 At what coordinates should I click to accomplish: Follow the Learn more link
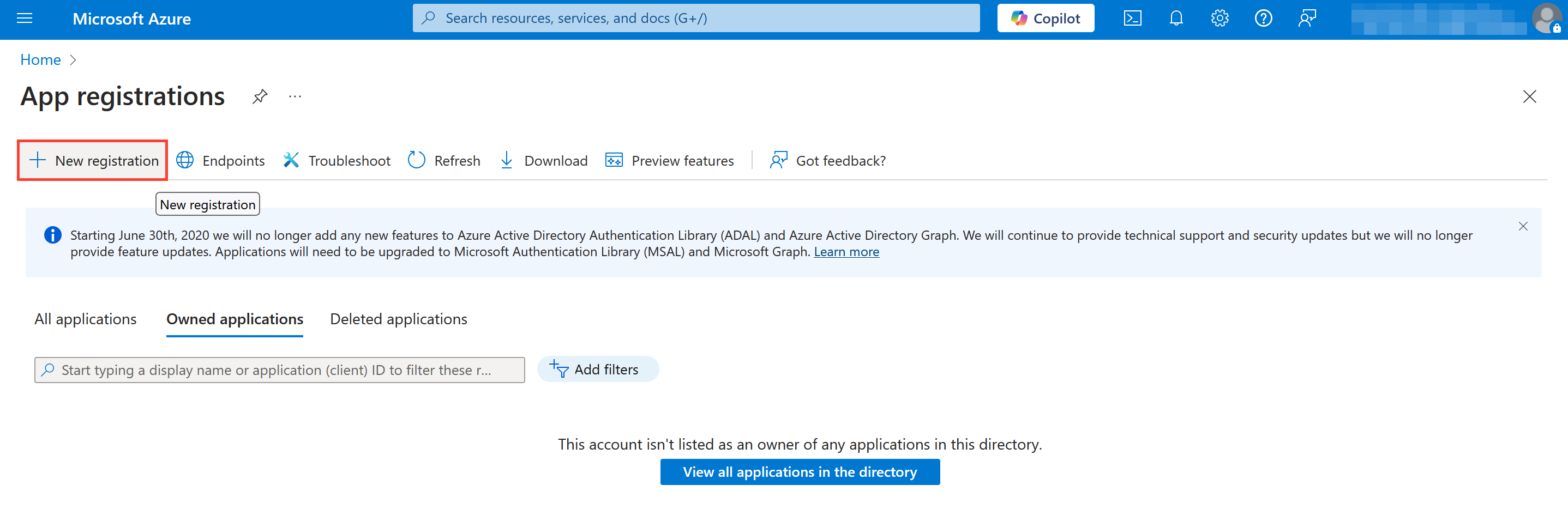(x=846, y=252)
